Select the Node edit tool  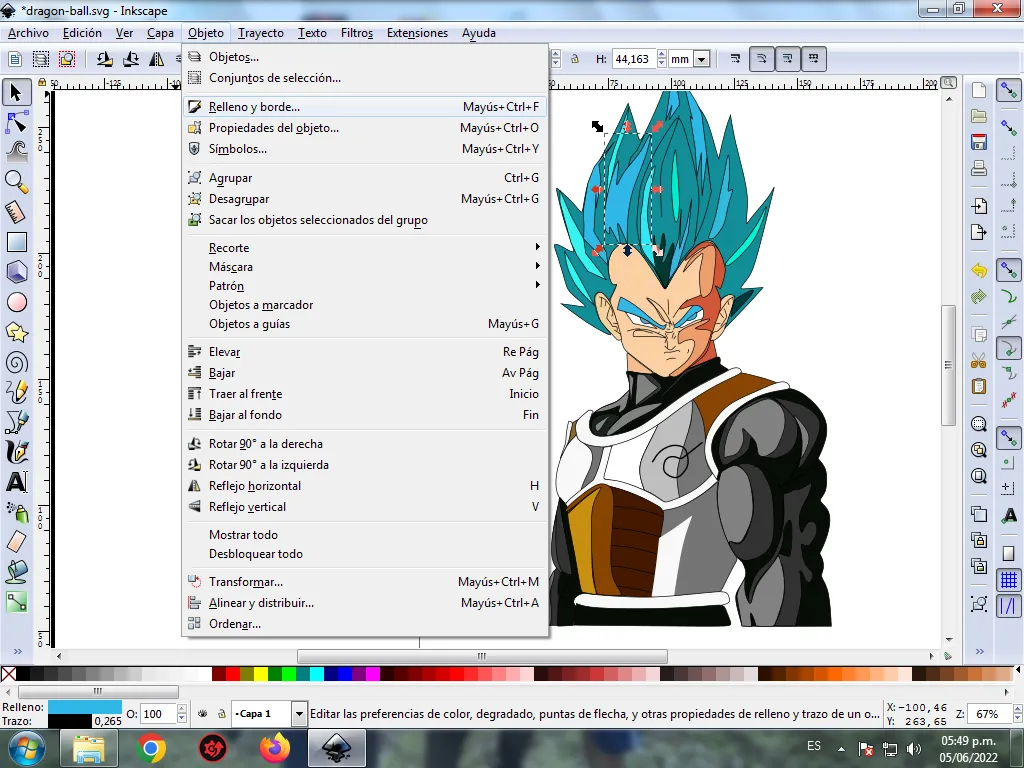pyautogui.click(x=16, y=121)
